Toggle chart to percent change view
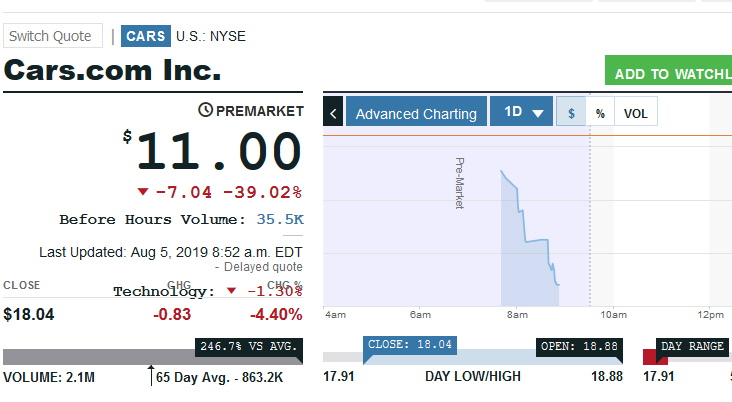The image size is (732, 402). [600, 113]
